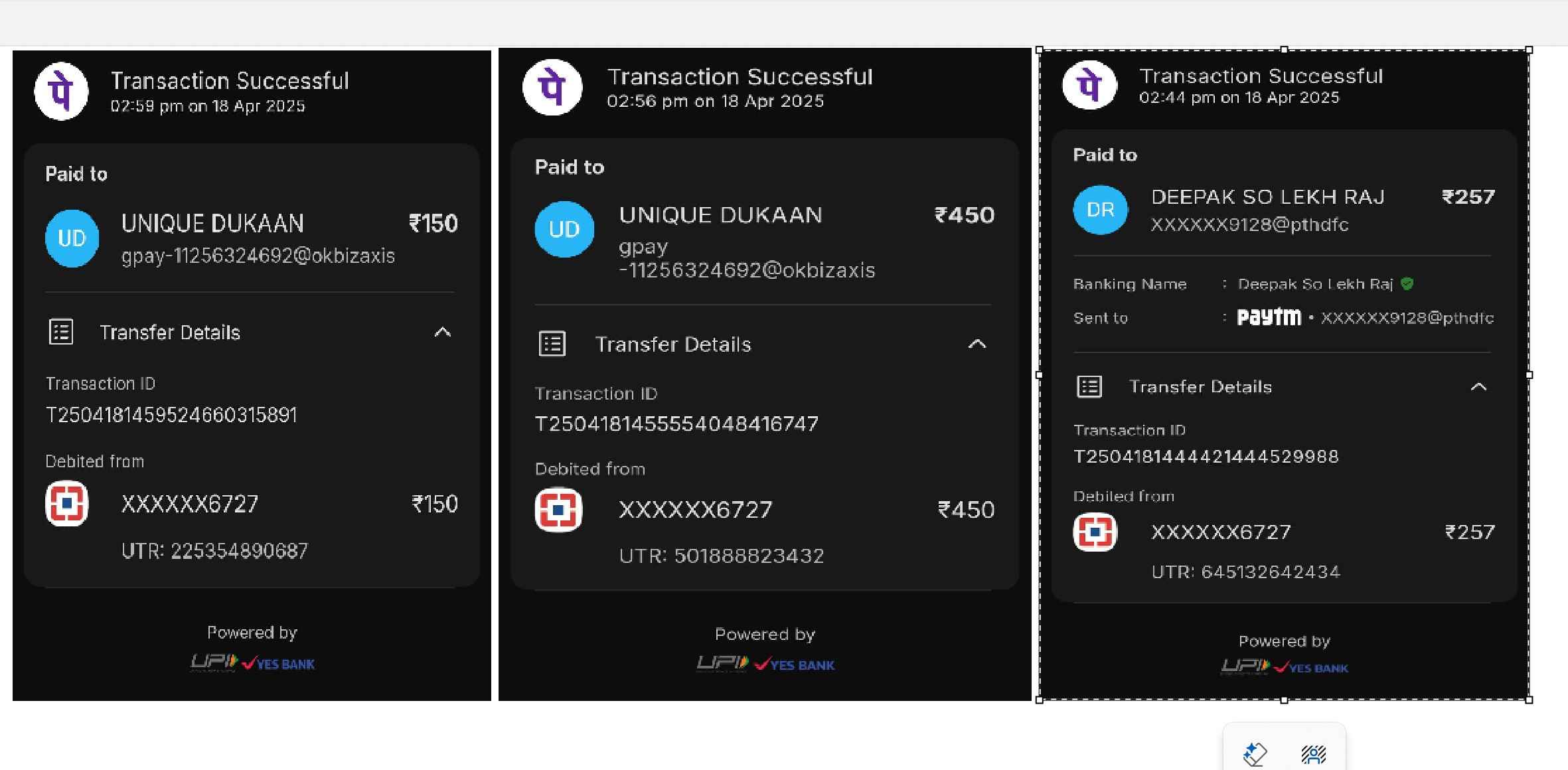Click the transaction ID T2504181459524660315891
The width and height of the screenshot is (1568, 770).
[171, 415]
